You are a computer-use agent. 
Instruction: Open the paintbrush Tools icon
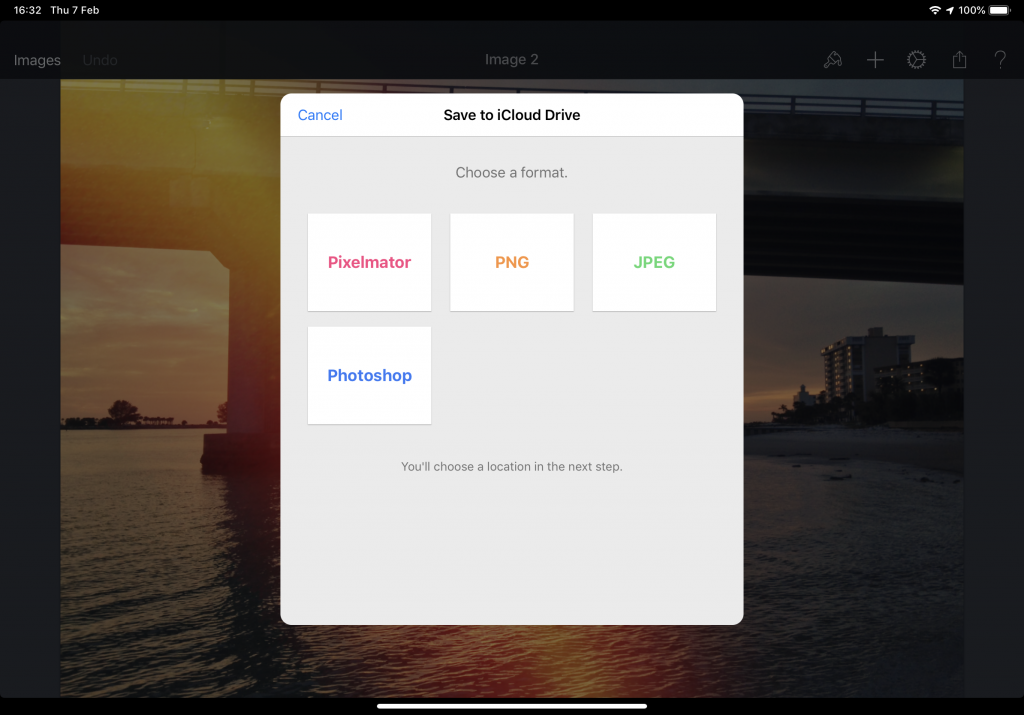(833, 60)
